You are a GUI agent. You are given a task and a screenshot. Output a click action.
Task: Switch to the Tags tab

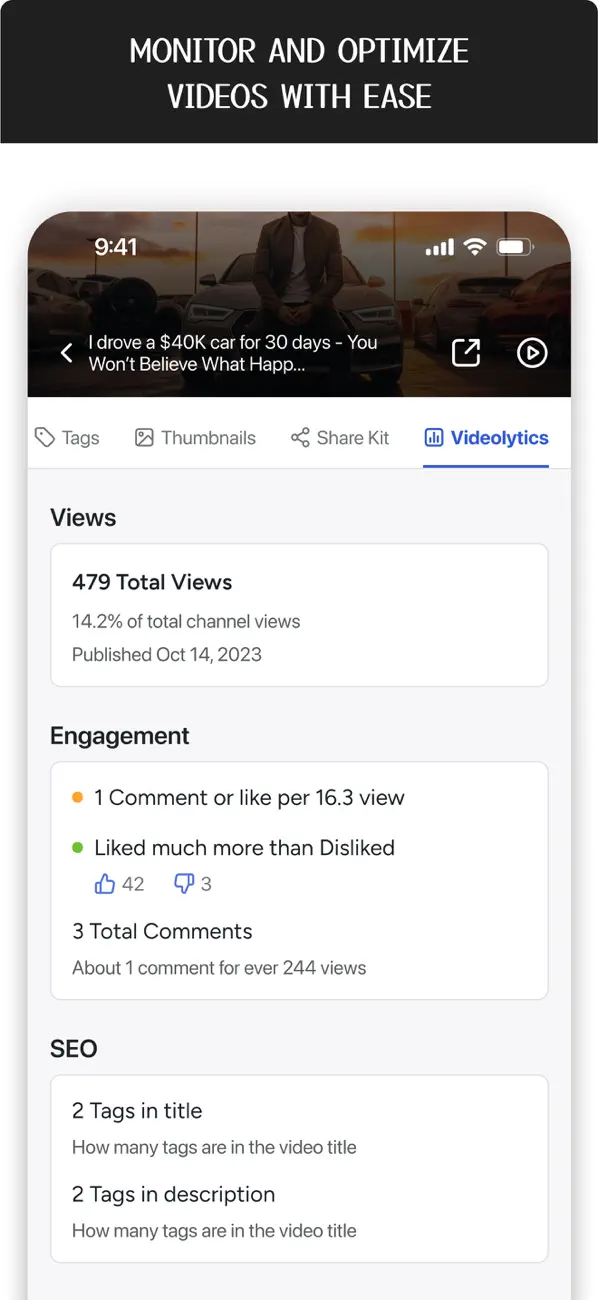pos(67,438)
